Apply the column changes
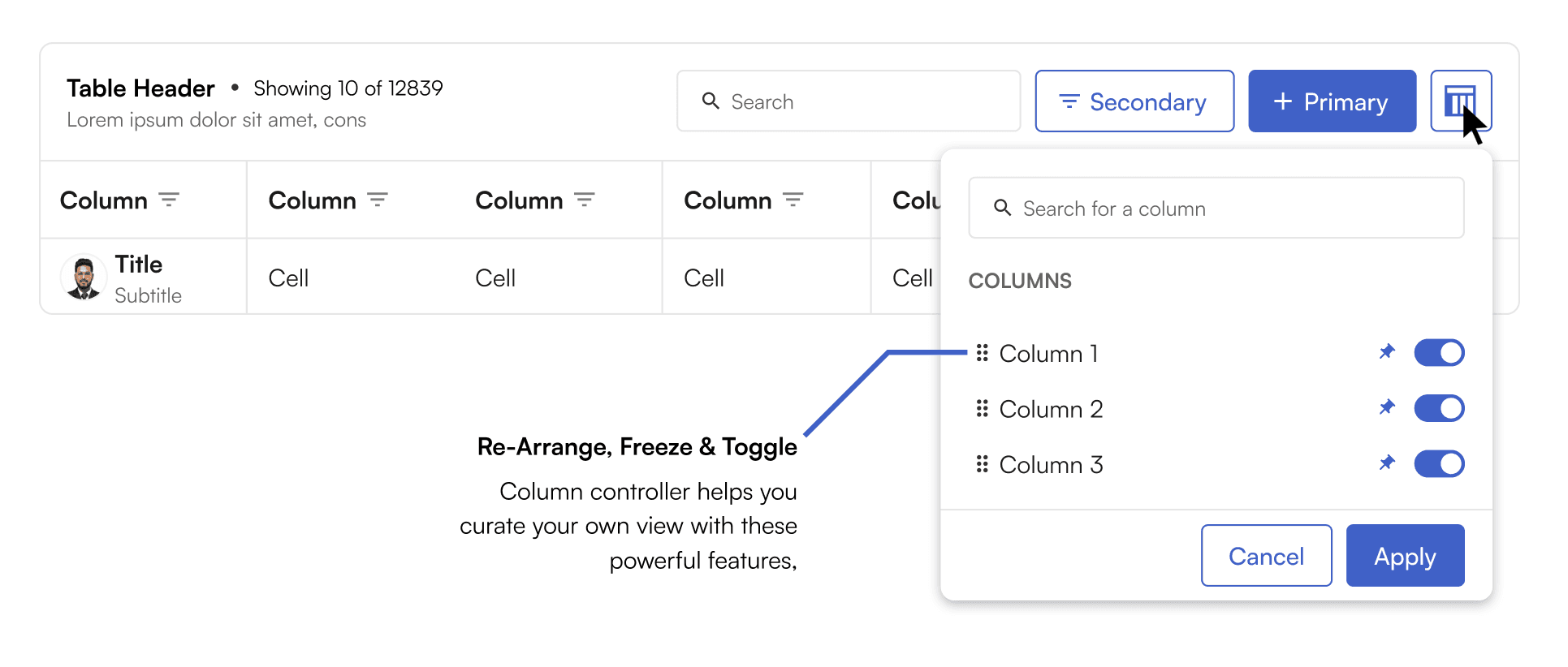This screenshot has height=667, width=1568. (x=1404, y=556)
